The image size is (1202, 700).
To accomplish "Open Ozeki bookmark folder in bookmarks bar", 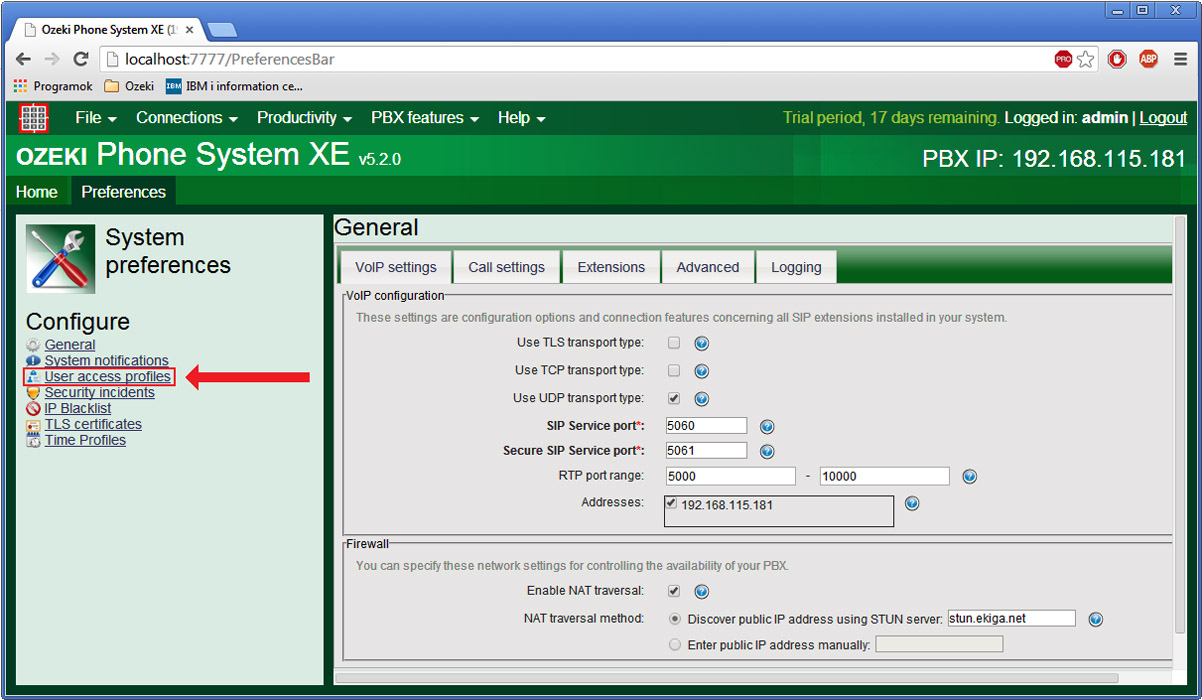I will tap(129, 86).
